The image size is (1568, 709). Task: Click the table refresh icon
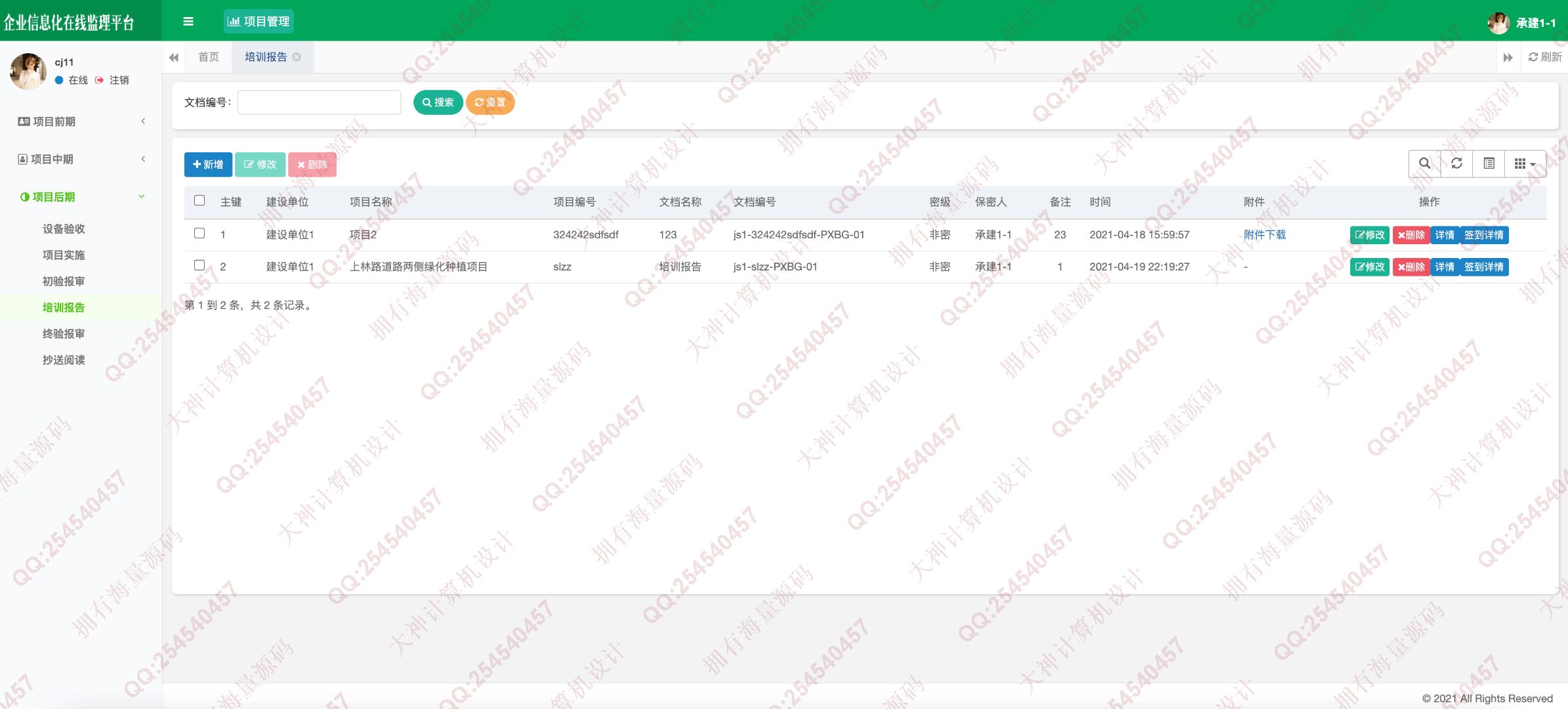click(1456, 163)
